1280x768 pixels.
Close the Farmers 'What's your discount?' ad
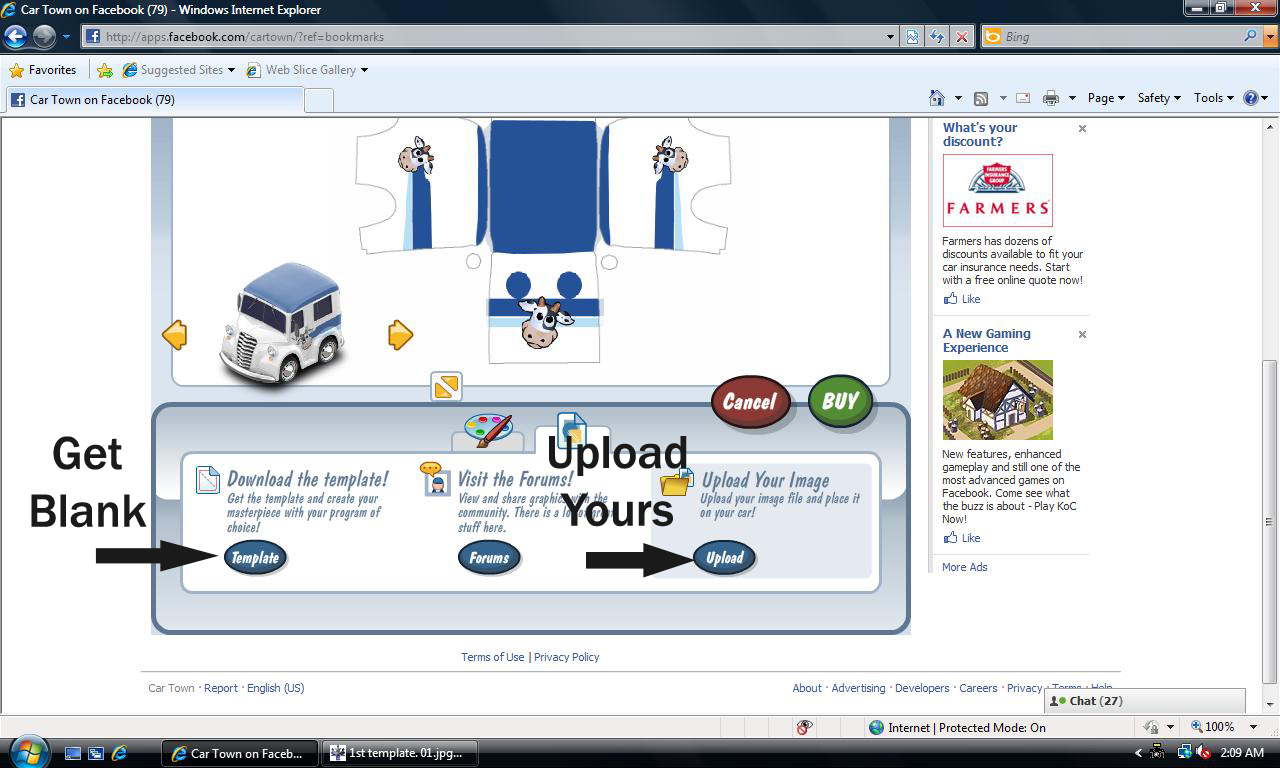pyautogui.click(x=1082, y=129)
